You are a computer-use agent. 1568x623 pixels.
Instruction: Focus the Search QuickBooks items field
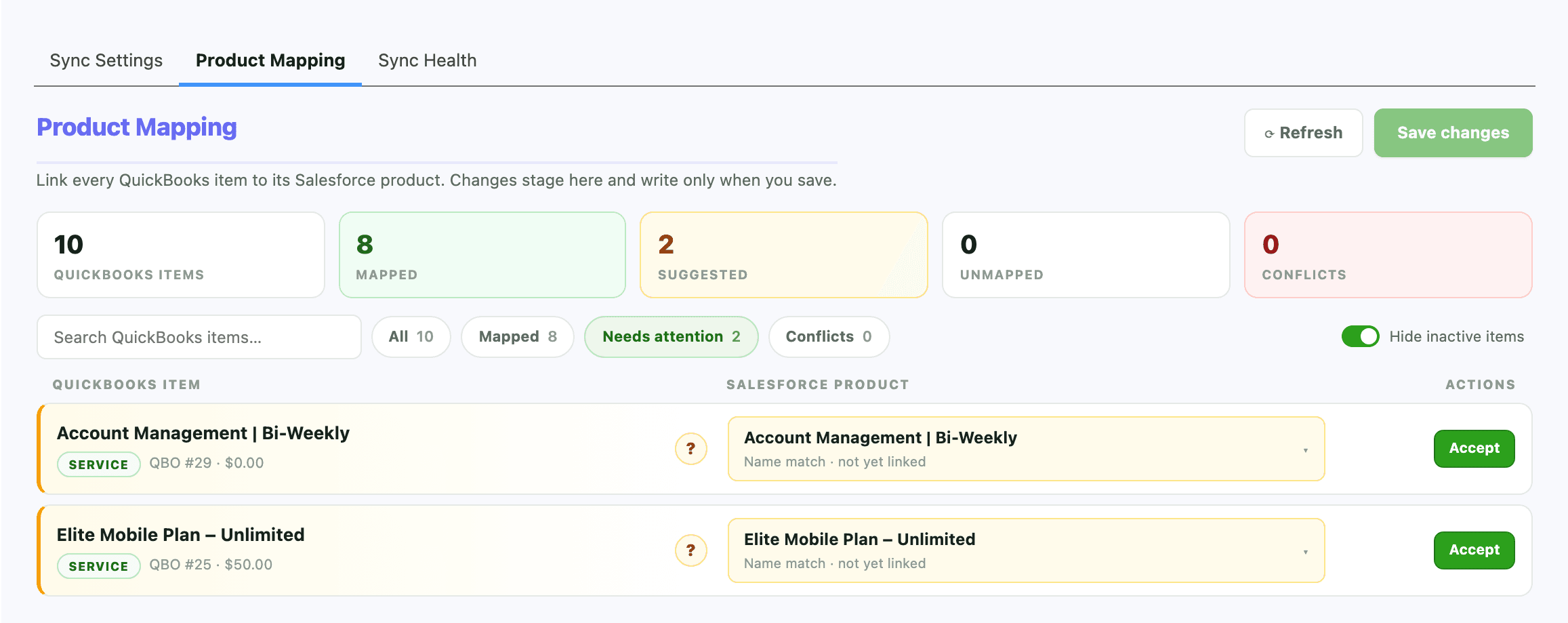click(x=199, y=337)
